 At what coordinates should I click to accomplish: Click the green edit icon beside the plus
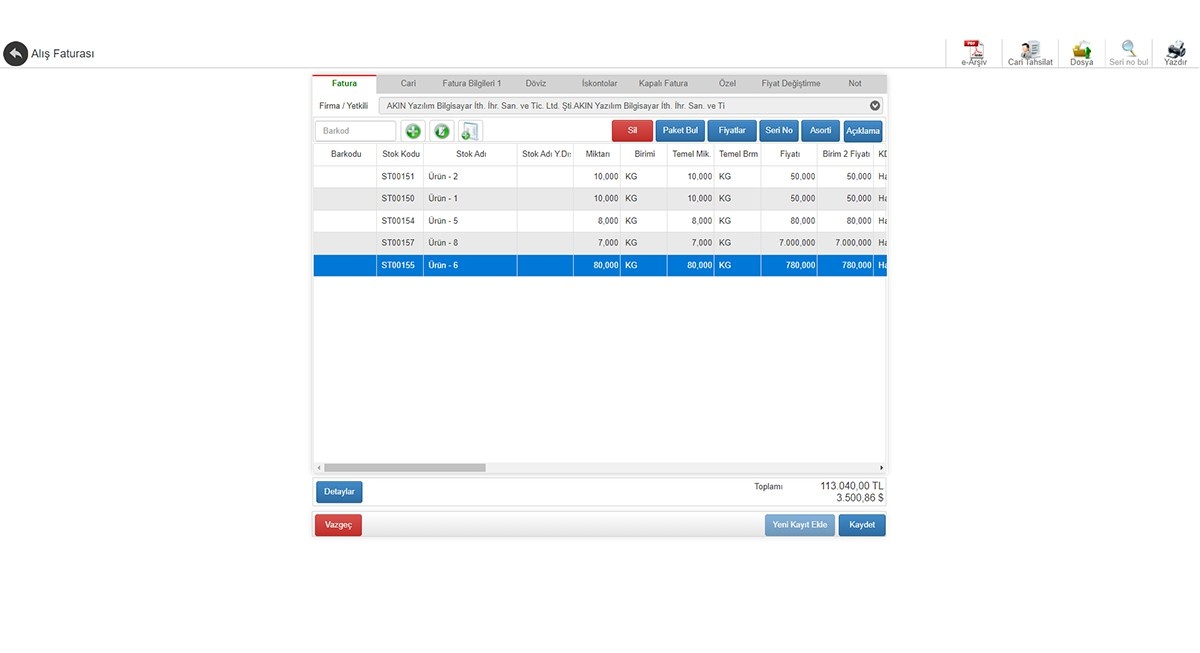441,131
